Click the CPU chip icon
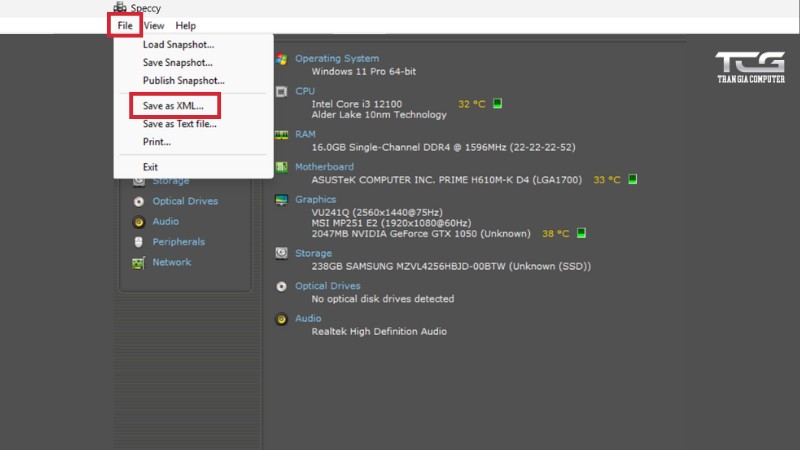 (282, 91)
